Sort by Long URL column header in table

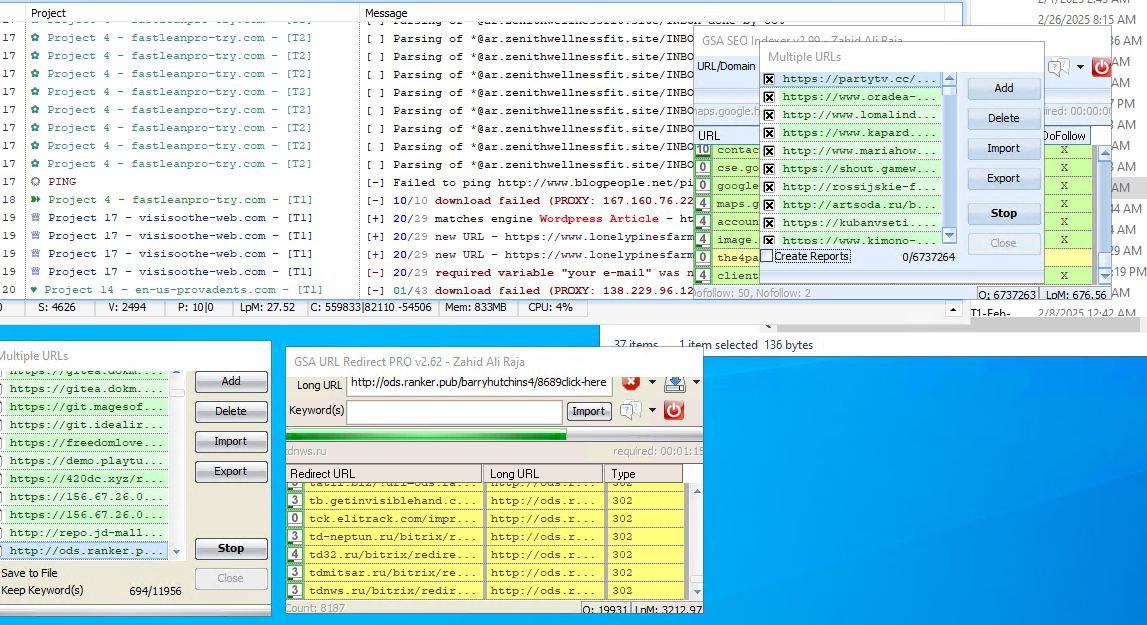tap(544, 474)
